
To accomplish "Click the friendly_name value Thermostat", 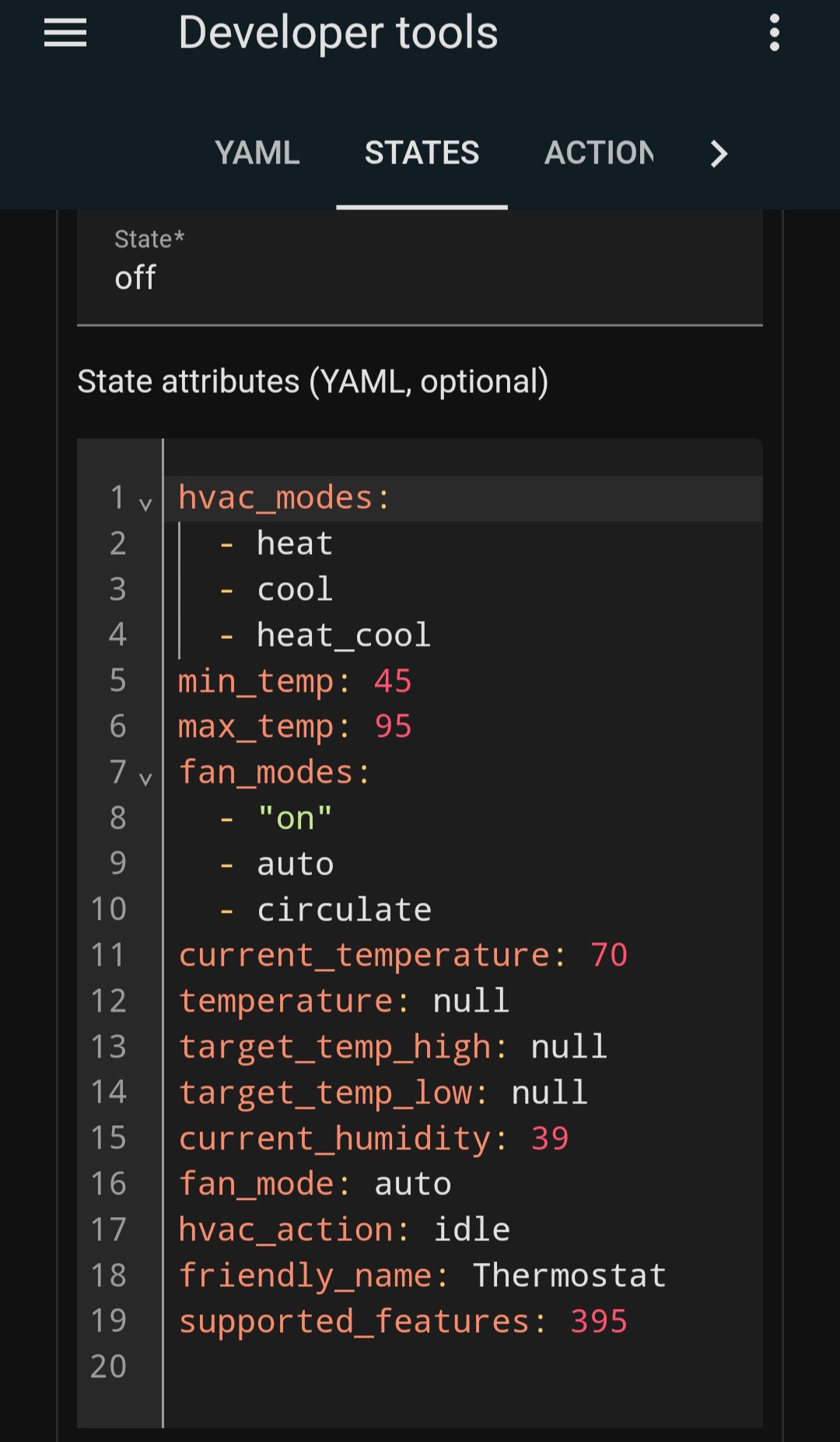I will tap(569, 1275).
